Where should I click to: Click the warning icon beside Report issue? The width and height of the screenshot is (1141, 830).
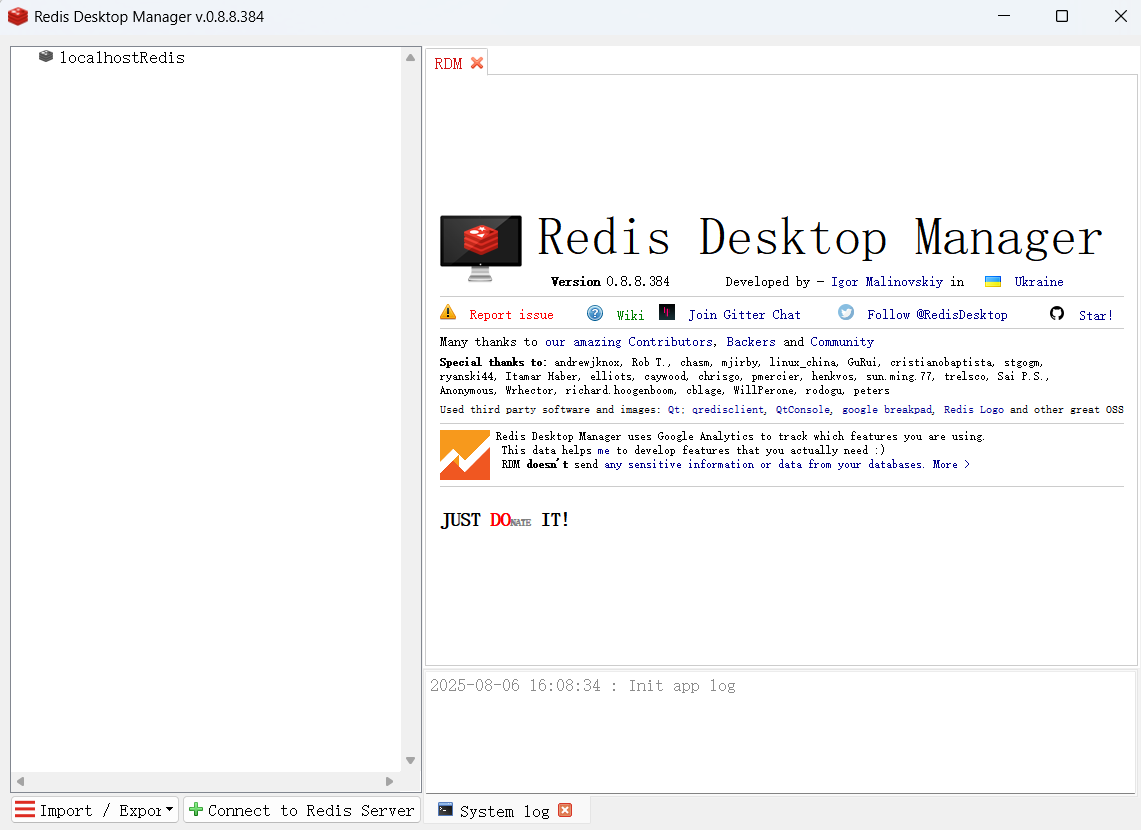click(x=448, y=313)
